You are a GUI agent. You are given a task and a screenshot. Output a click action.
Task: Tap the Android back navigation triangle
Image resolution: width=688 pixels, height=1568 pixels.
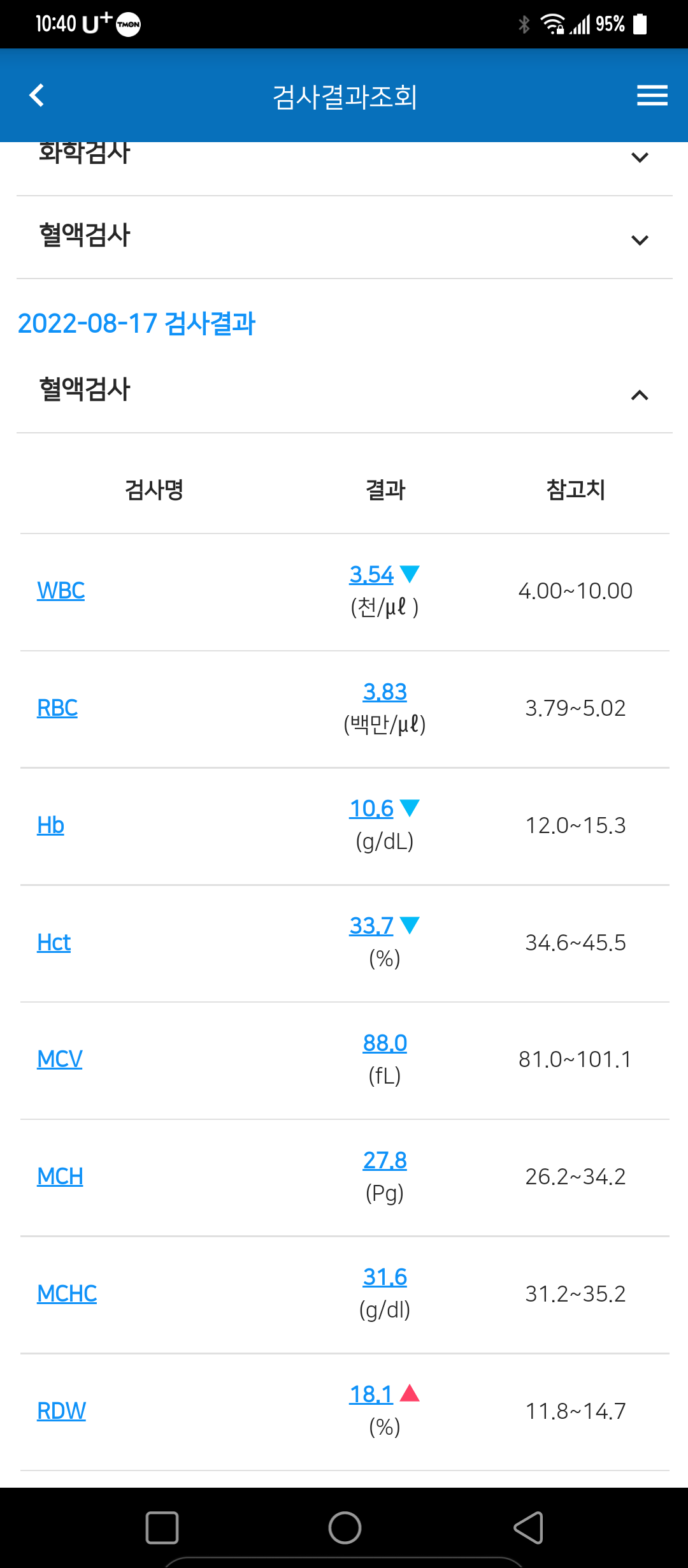tap(528, 1528)
